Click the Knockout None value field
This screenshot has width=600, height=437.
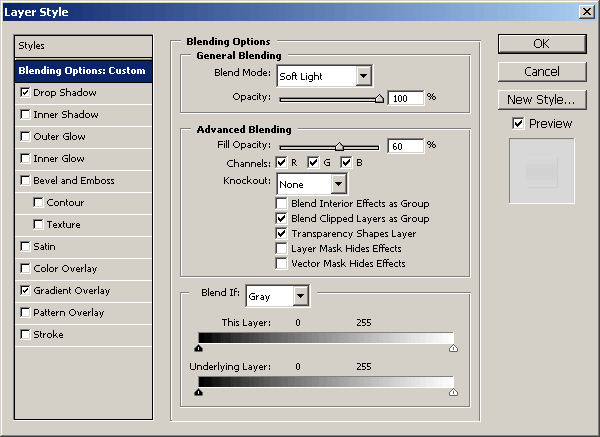pos(304,184)
